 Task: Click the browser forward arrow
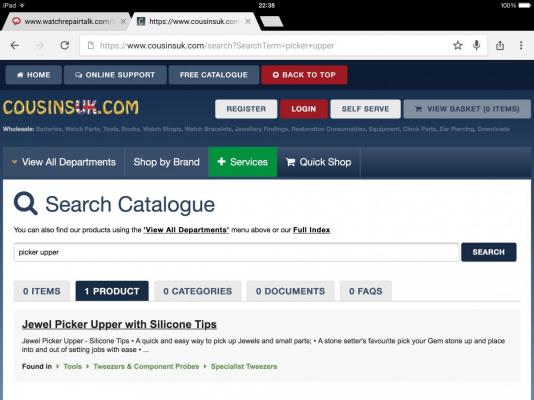[40, 45]
